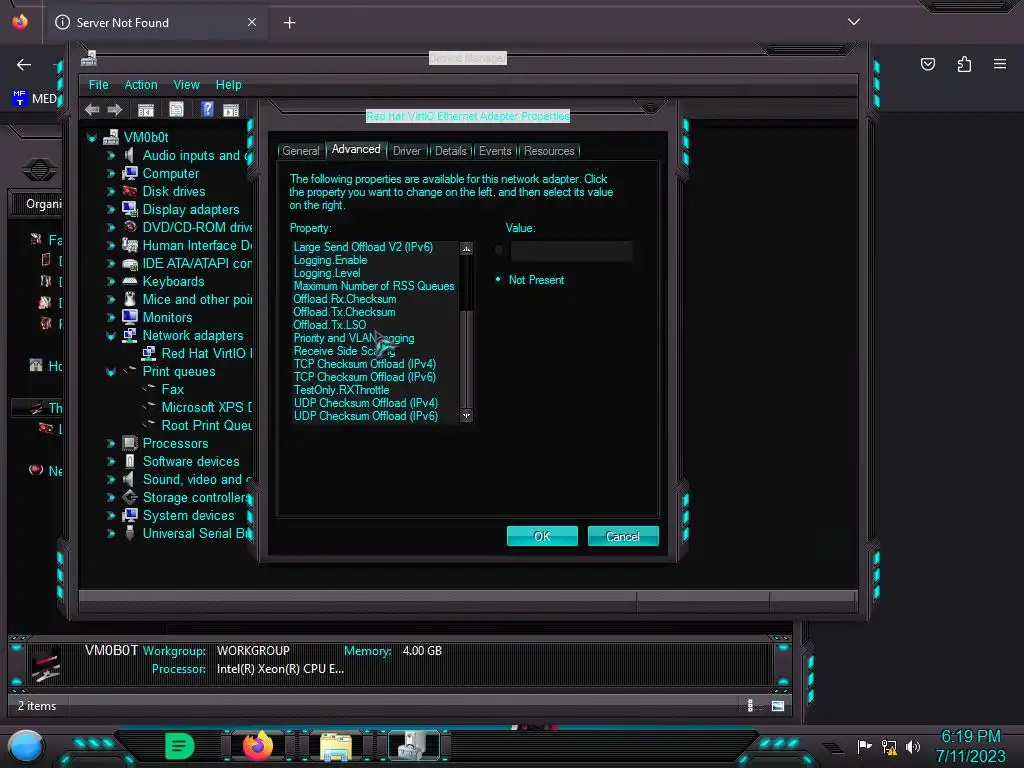
Task: Click the show/hide console tree toolbar icon
Action: pyautogui.click(x=146, y=110)
